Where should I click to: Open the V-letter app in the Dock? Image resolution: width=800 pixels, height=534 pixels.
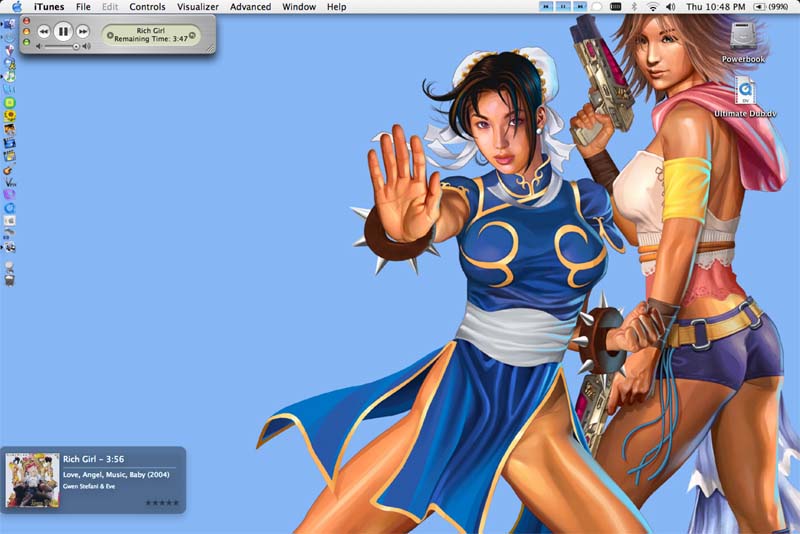[x=10, y=182]
